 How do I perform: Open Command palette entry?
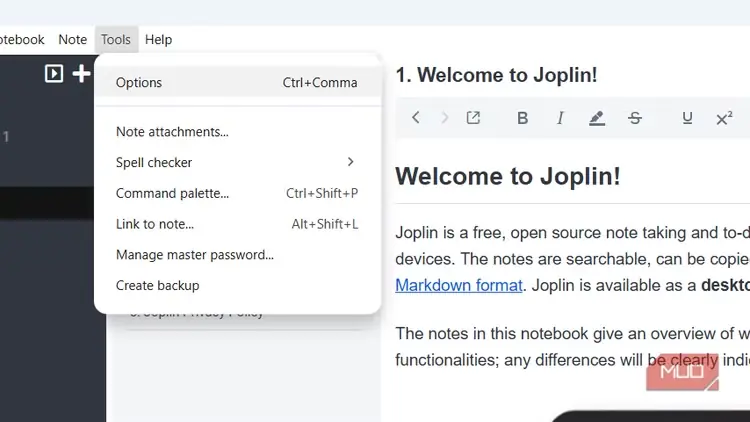237,193
